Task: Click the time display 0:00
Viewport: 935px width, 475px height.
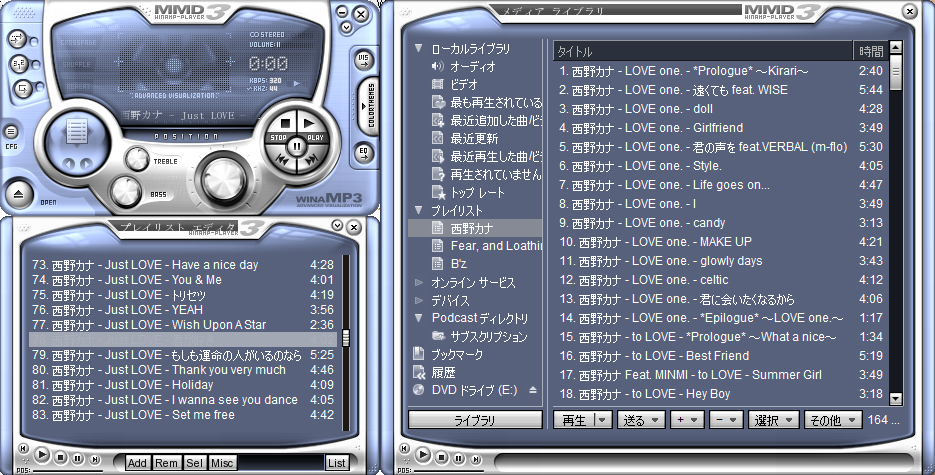Action: pos(268,63)
